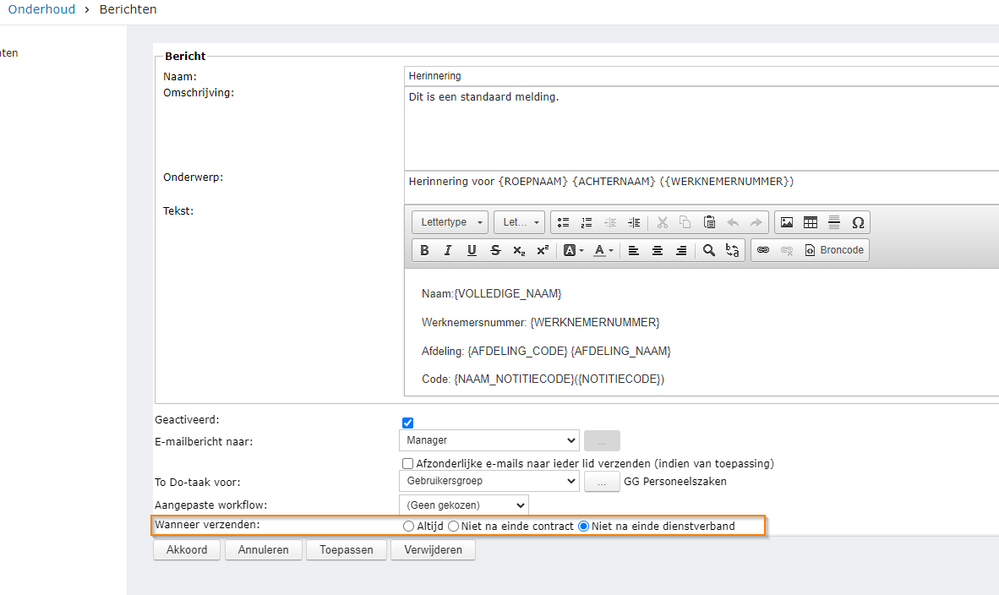Cut selected text with scissors icon

click(x=663, y=222)
